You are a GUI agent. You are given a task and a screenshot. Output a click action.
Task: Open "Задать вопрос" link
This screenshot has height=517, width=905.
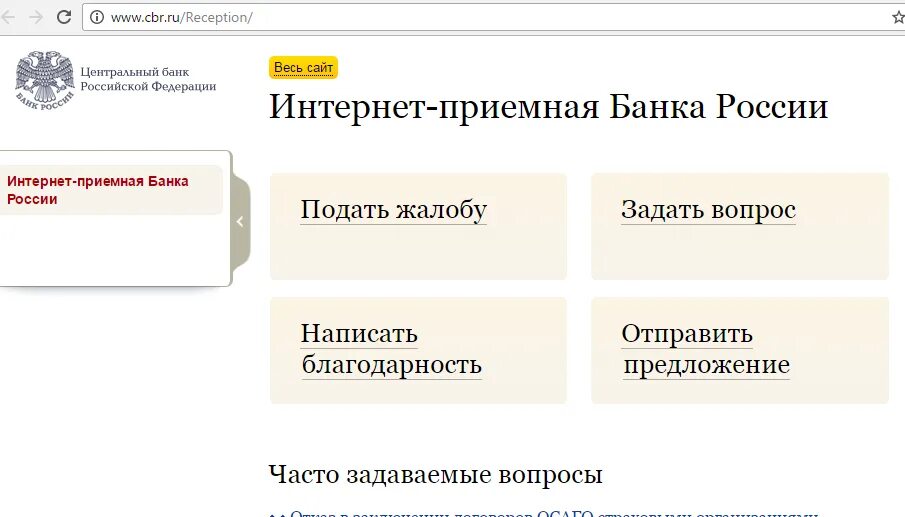pyautogui.click(x=709, y=209)
